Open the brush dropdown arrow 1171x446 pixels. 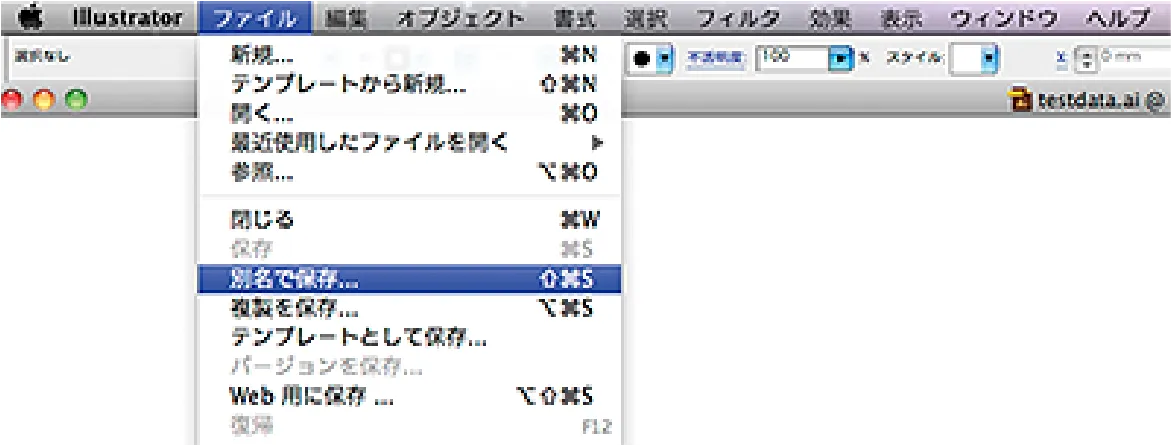(x=665, y=58)
